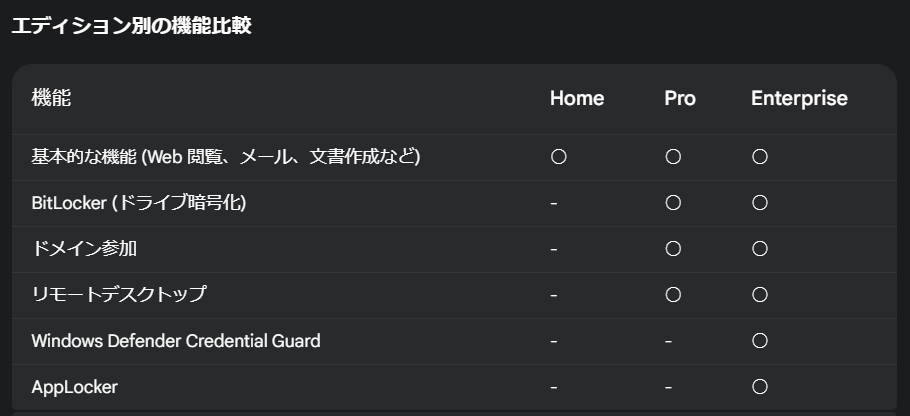Click the Enterprise circle for Credential Guard
The image size is (910, 416).
pyautogui.click(x=760, y=341)
